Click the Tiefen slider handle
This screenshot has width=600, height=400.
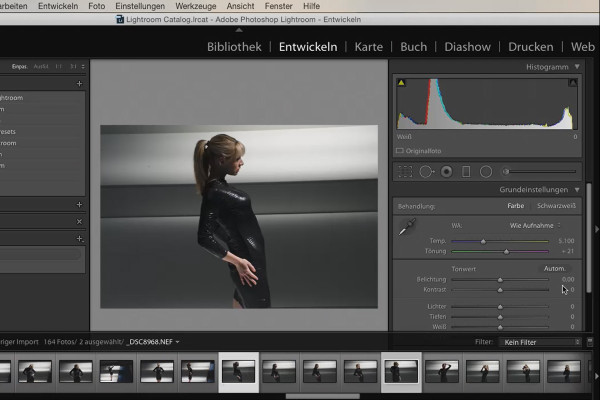(x=500, y=317)
